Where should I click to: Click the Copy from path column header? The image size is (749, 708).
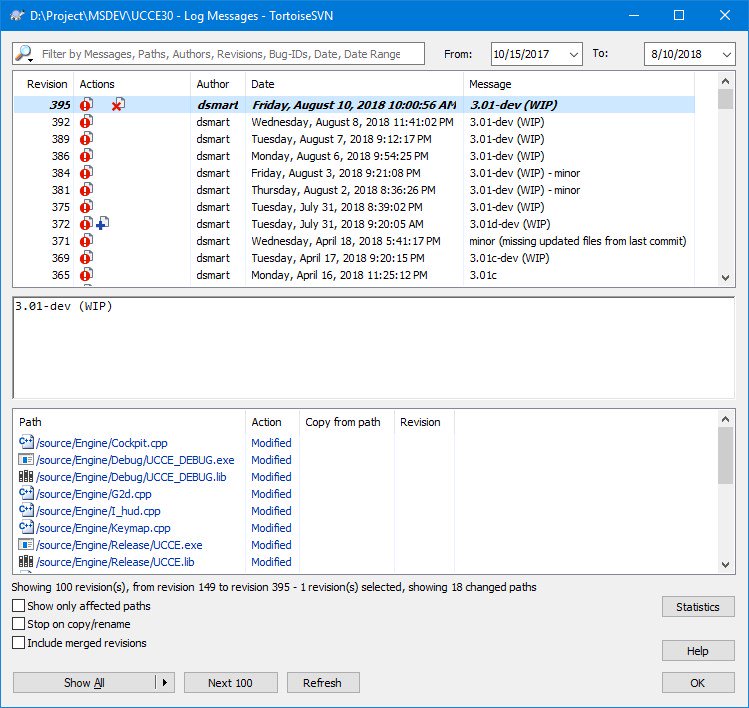347,422
